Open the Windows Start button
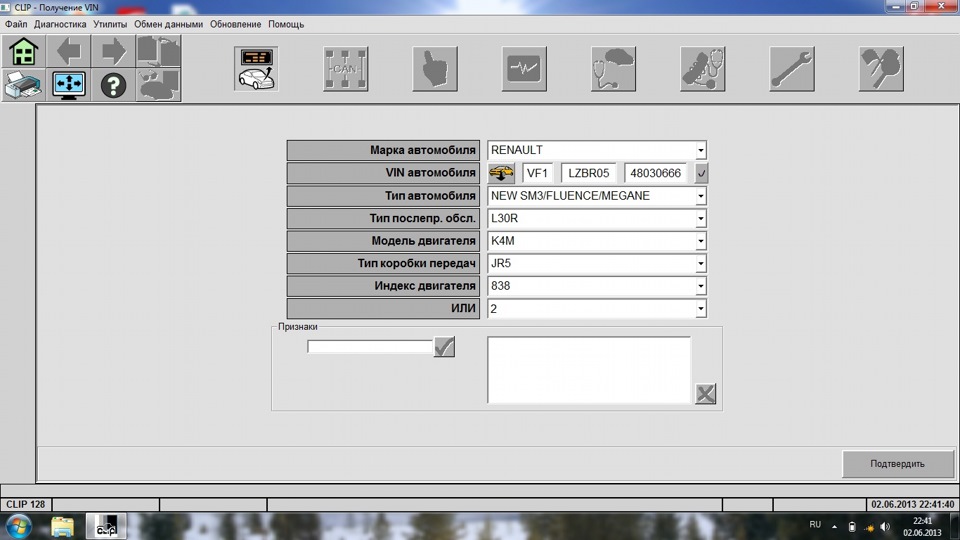Viewport: 960px width, 540px height. (x=19, y=527)
